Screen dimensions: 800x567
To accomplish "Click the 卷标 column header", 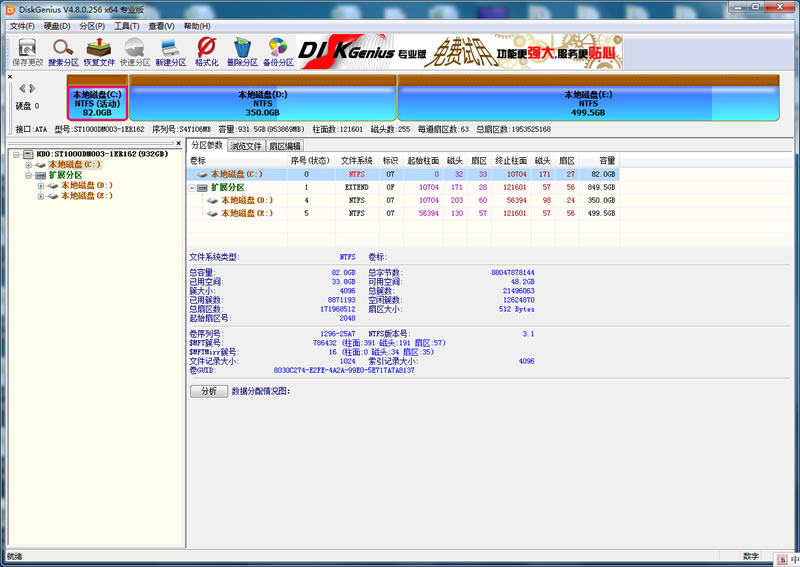I will pyautogui.click(x=237, y=161).
